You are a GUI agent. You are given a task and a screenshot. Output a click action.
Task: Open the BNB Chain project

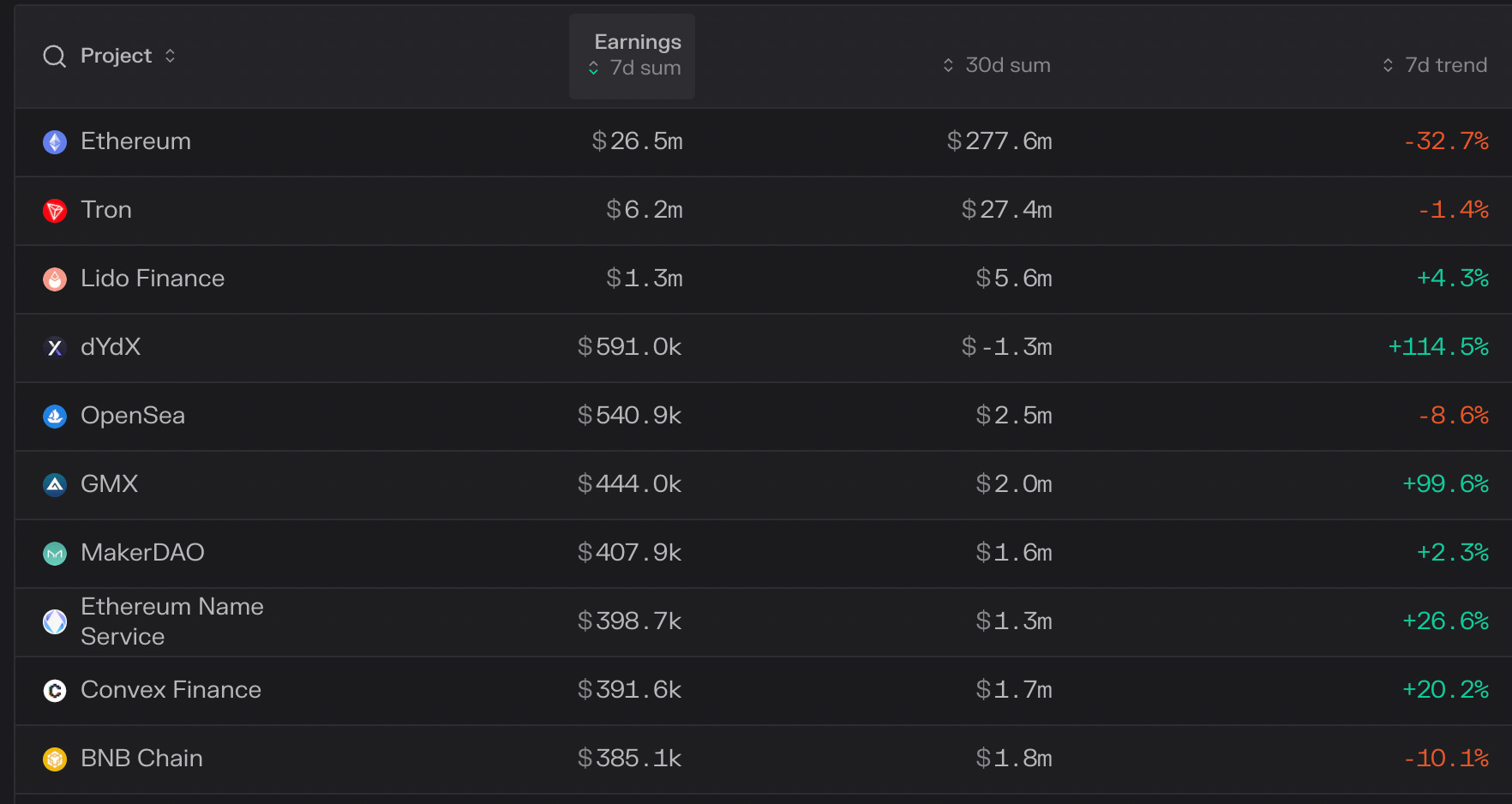[141, 759]
